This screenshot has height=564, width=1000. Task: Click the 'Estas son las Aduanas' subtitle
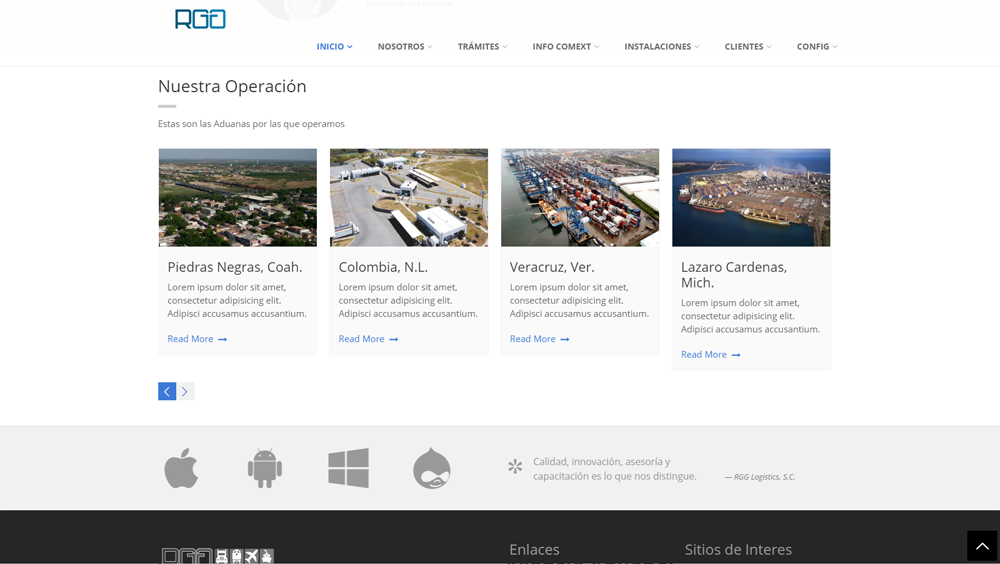[251, 124]
